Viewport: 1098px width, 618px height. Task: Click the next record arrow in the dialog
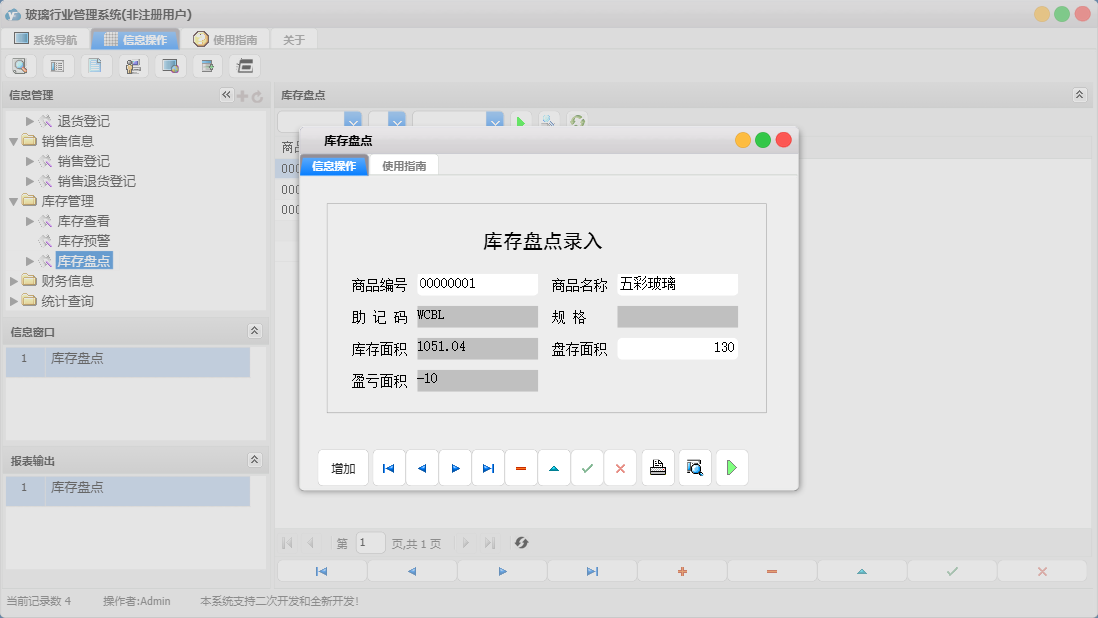455,467
